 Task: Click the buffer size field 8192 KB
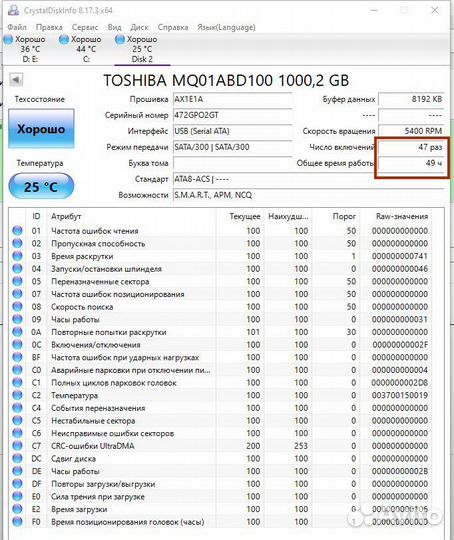tap(411, 100)
